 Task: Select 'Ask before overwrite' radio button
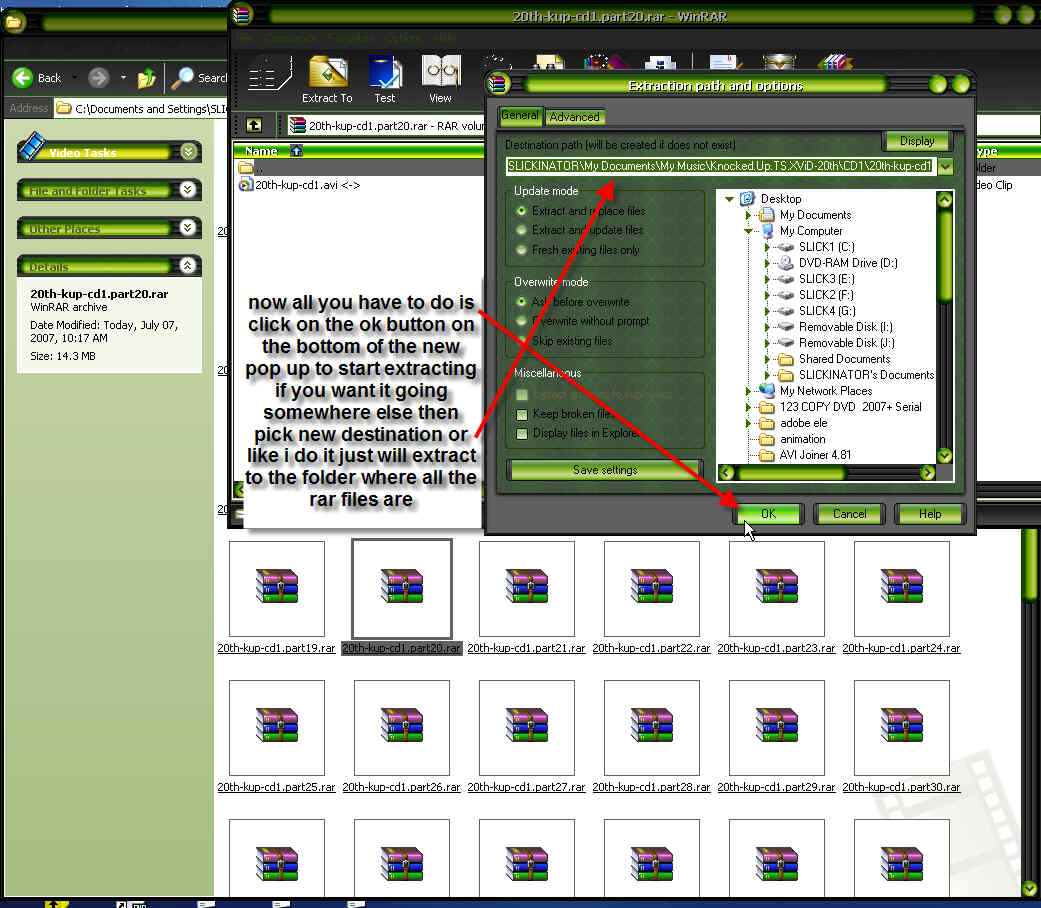pos(522,302)
